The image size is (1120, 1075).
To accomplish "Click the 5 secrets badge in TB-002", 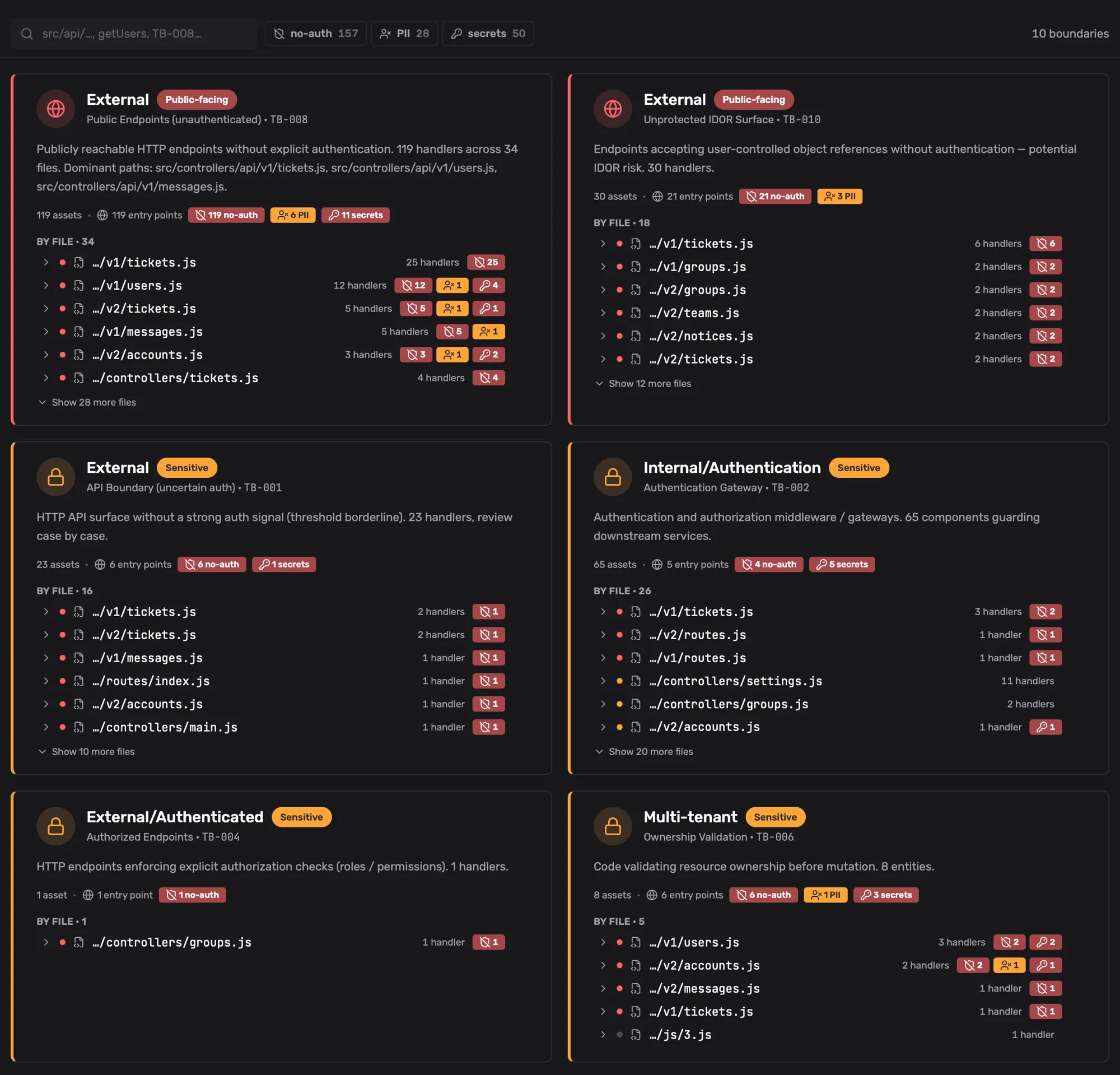I will click(842, 564).
